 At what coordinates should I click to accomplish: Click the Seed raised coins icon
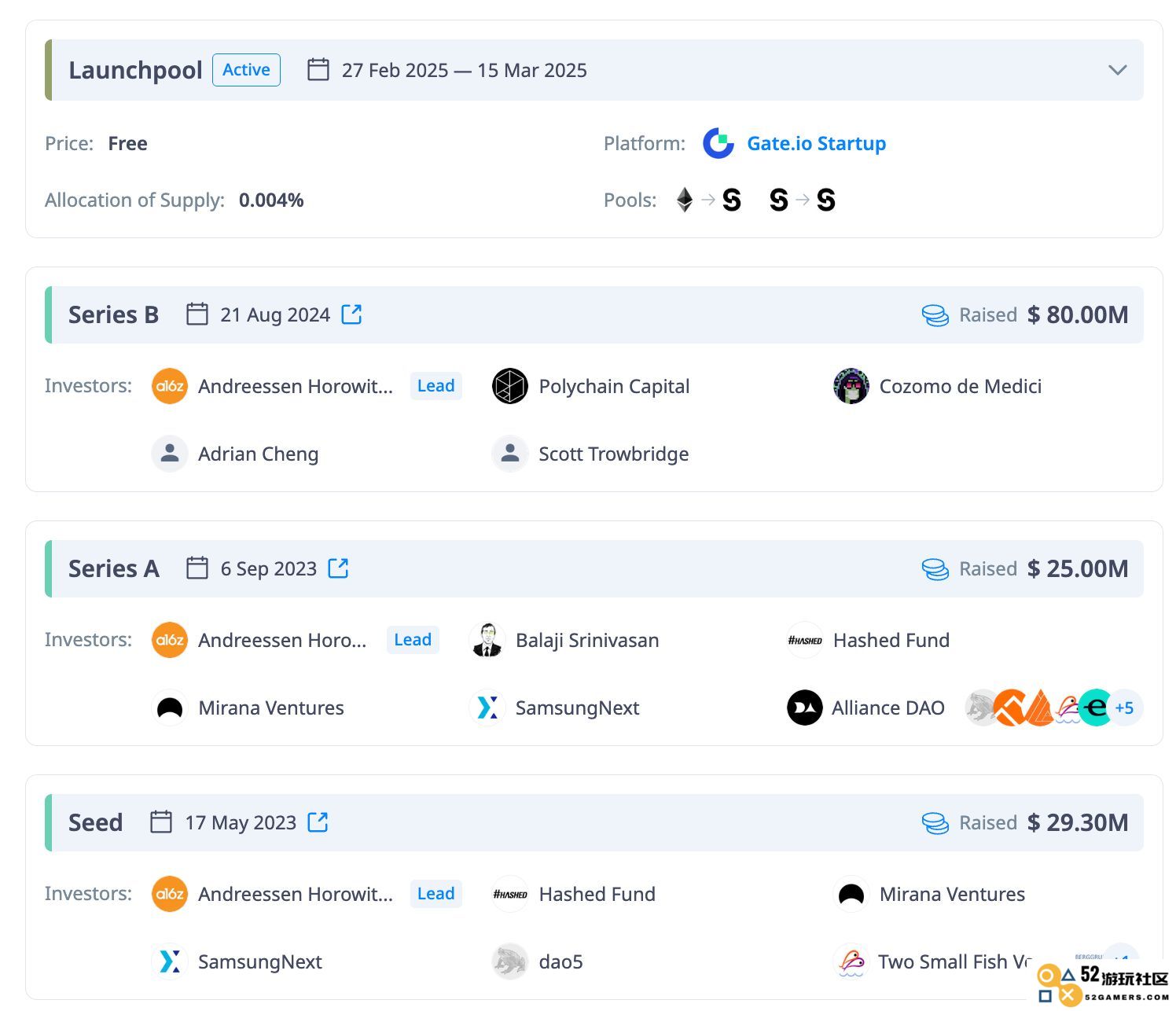pyautogui.click(x=935, y=823)
